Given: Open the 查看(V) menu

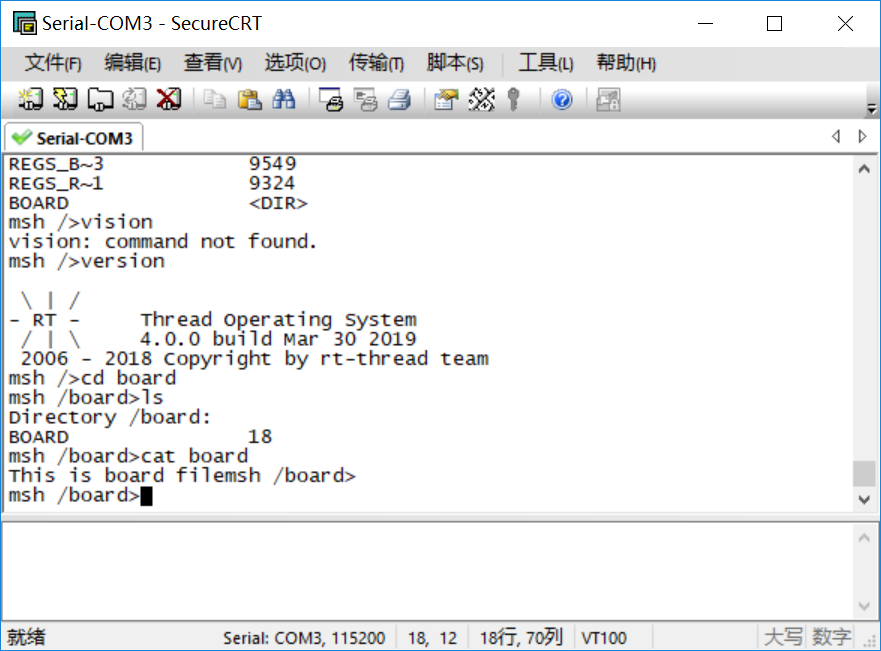Looking at the screenshot, I should click(213, 63).
